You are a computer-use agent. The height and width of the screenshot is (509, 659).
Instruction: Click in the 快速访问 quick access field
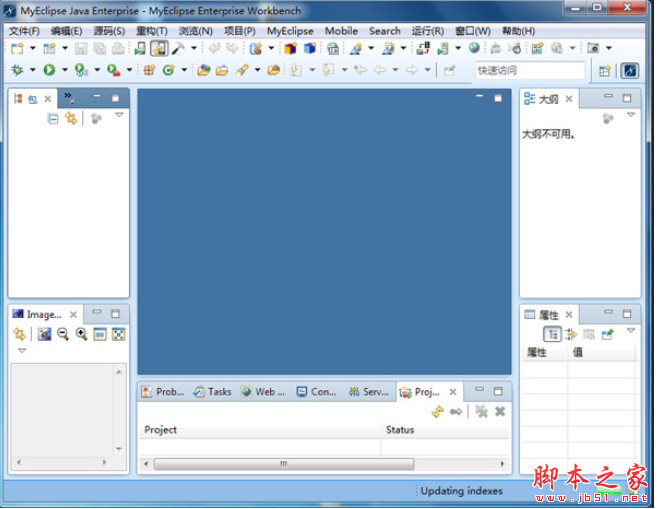(530, 70)
